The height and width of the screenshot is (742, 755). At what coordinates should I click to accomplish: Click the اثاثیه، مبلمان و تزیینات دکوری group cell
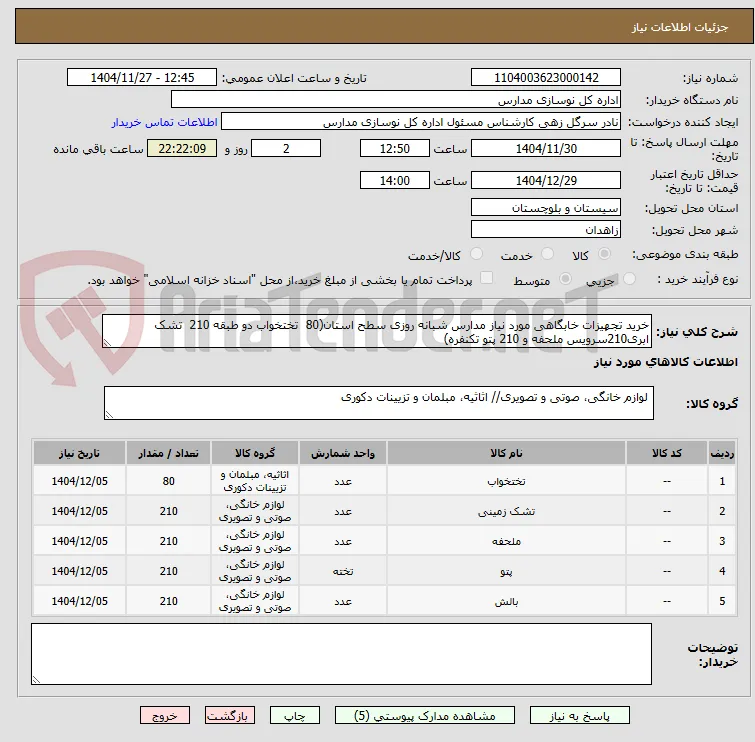[255, 481]
